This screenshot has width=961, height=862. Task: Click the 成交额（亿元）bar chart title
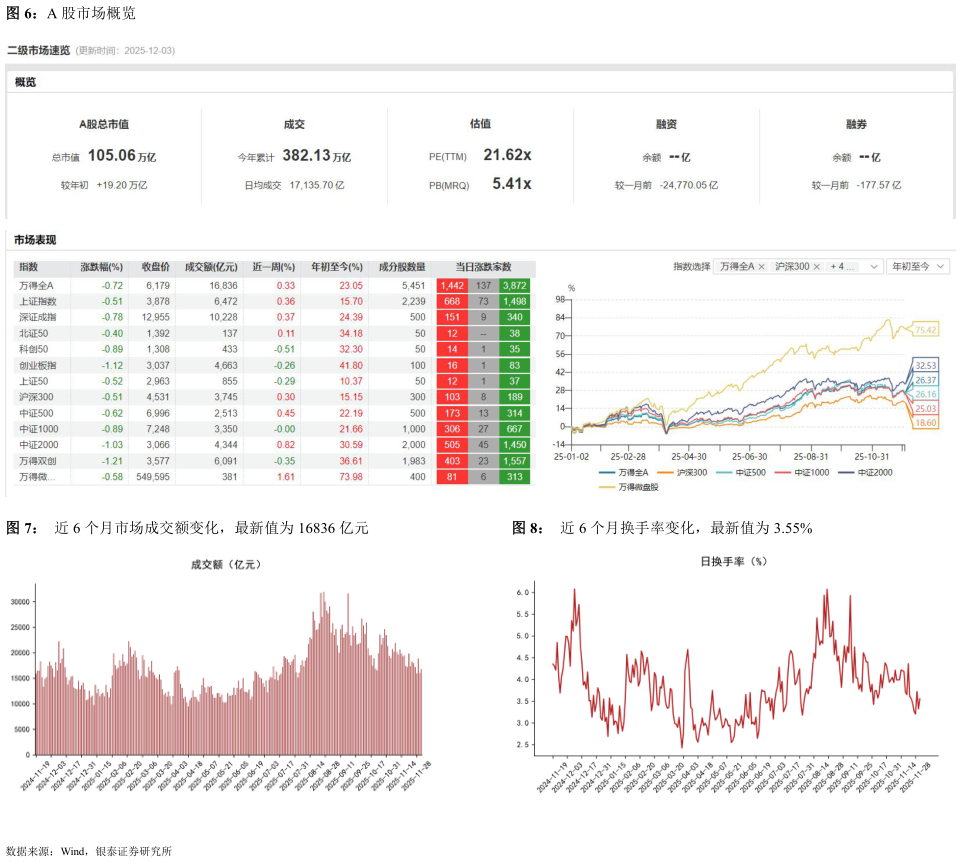pos(225,565)
